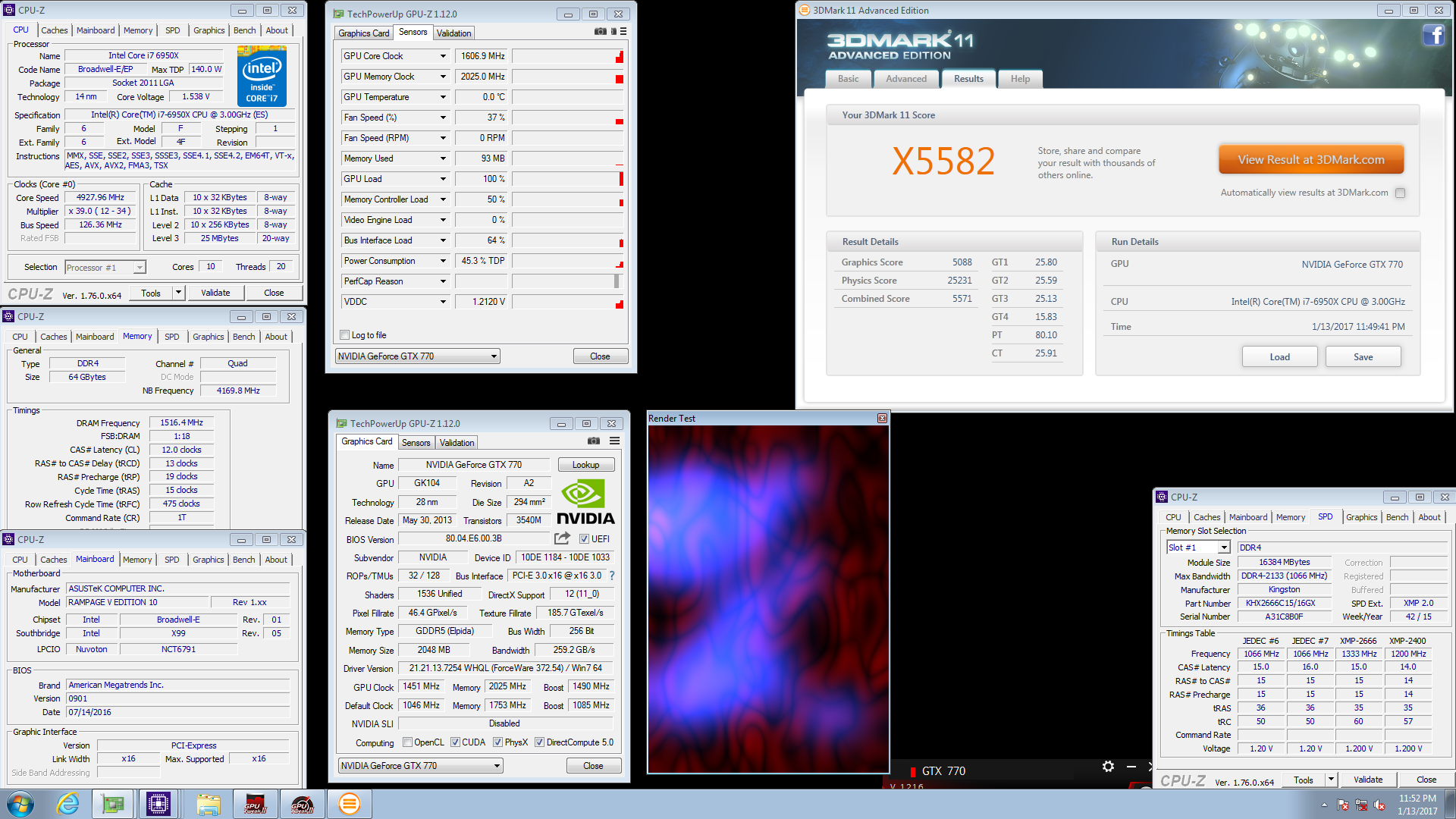Launch Internet Explorer from the taskbar

(68, 804)
